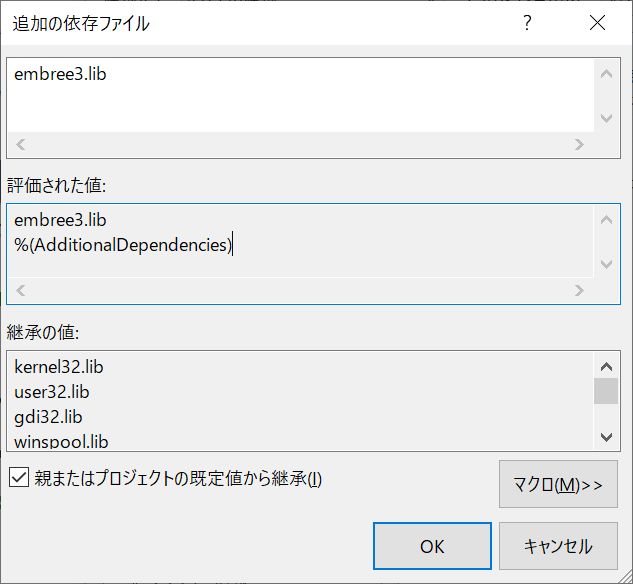This screenshot has width=633, height=584.
Task: Click left arrow in 評価された値 horizontal scrollbar
Action: (x=21, y=291)
